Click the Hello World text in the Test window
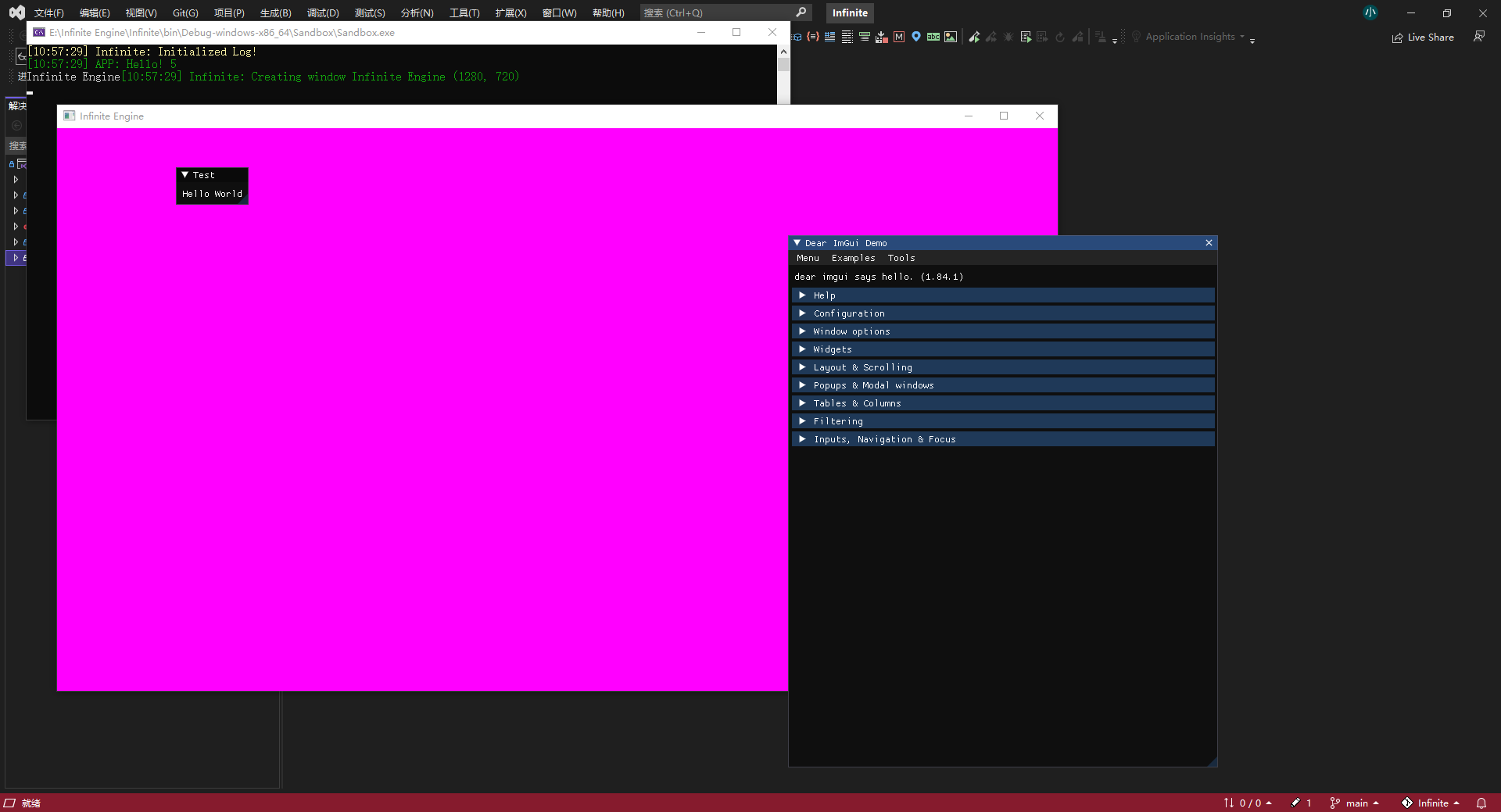1501x812 pixels. coord(212,194)
